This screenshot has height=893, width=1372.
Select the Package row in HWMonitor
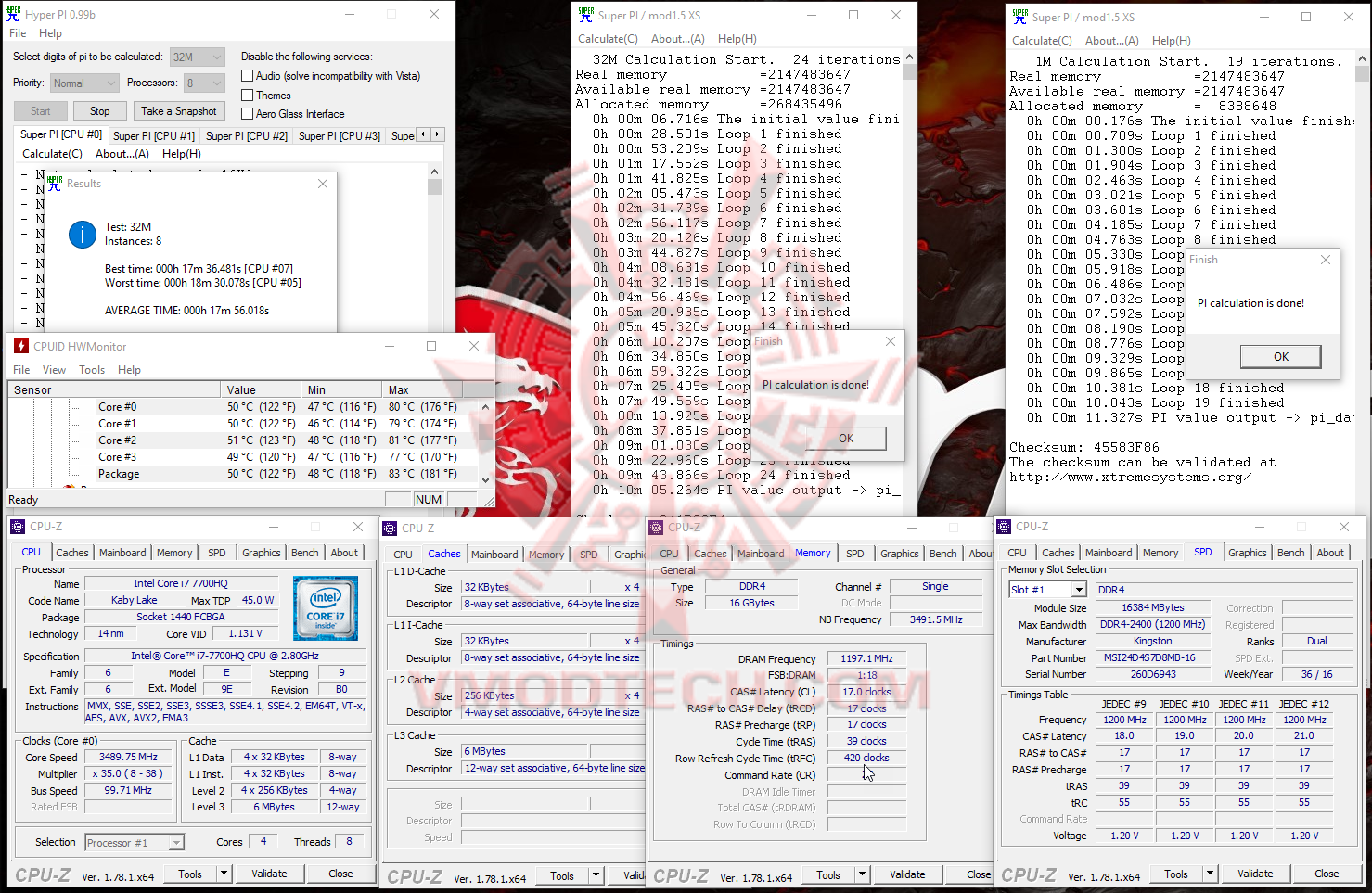pos(243,474)
